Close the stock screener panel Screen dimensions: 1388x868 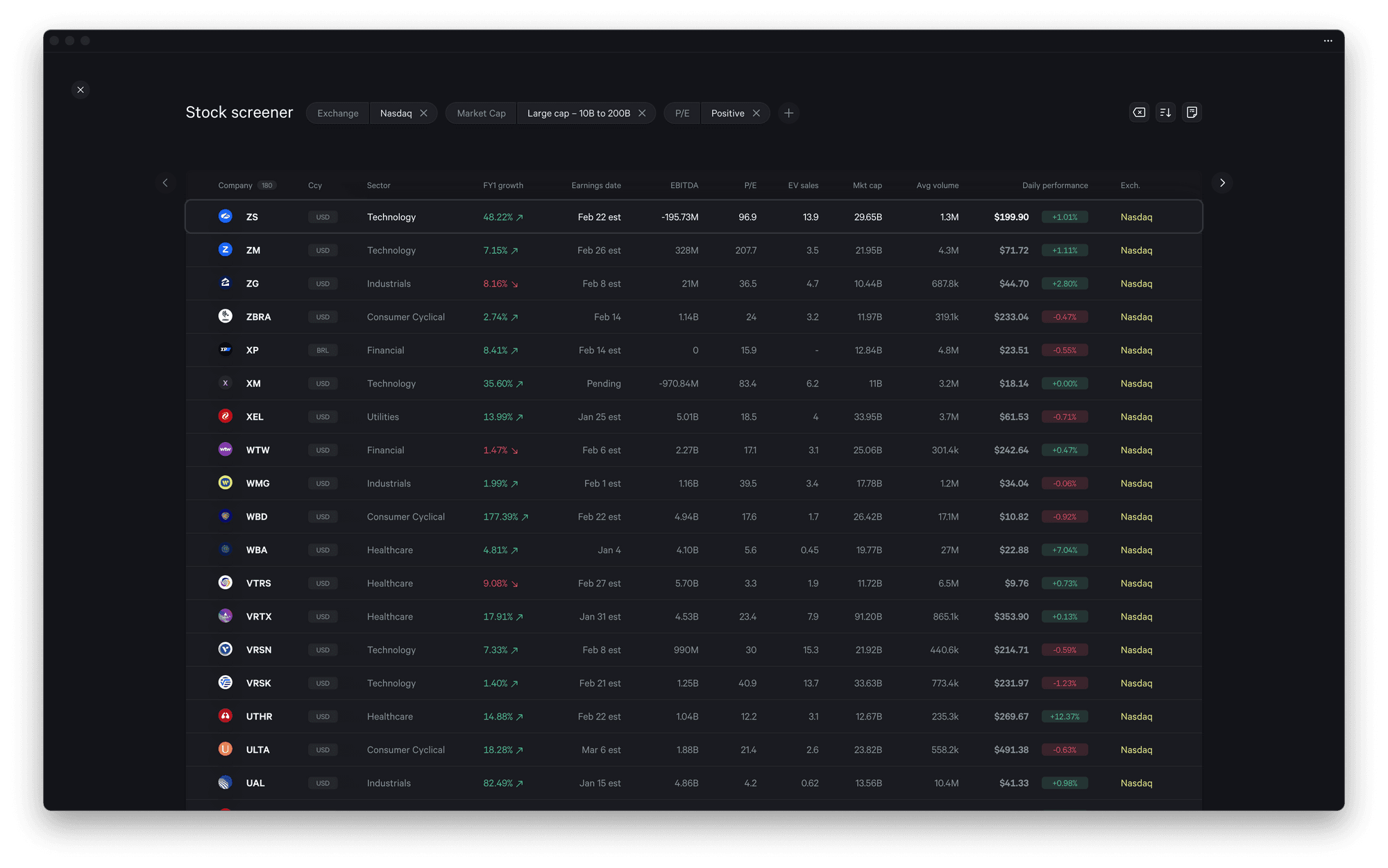(81, 90)
